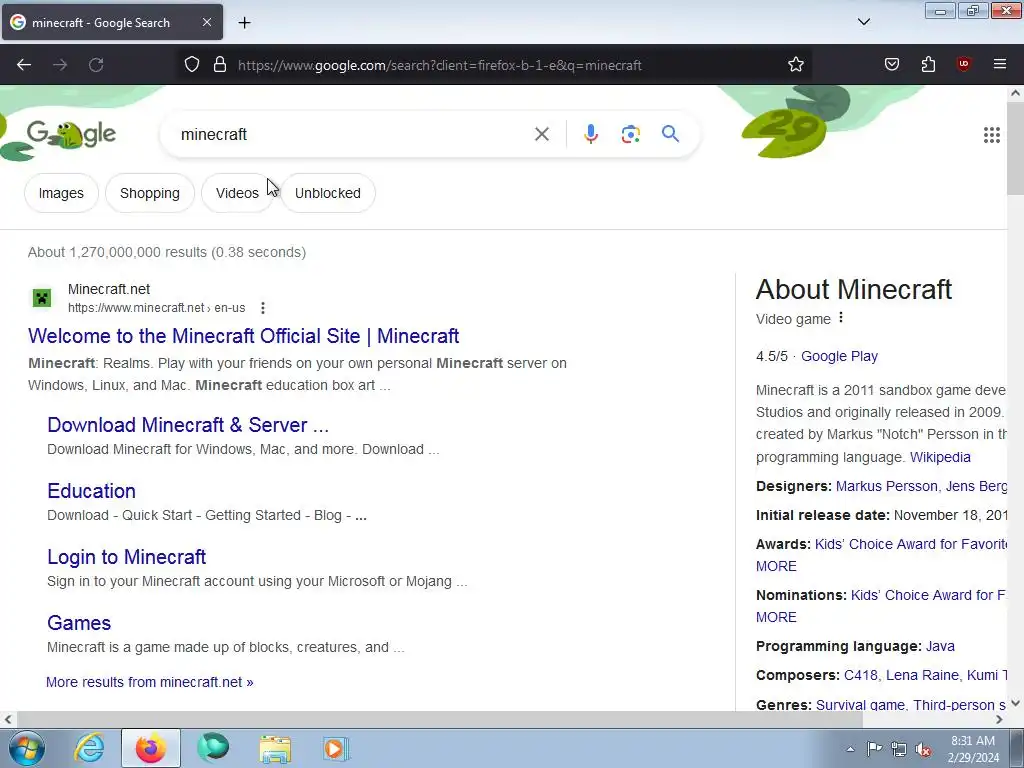This screenshot has height=768, width=1024.
Task: Open the Java programming language link
Action: click(940, 646)
